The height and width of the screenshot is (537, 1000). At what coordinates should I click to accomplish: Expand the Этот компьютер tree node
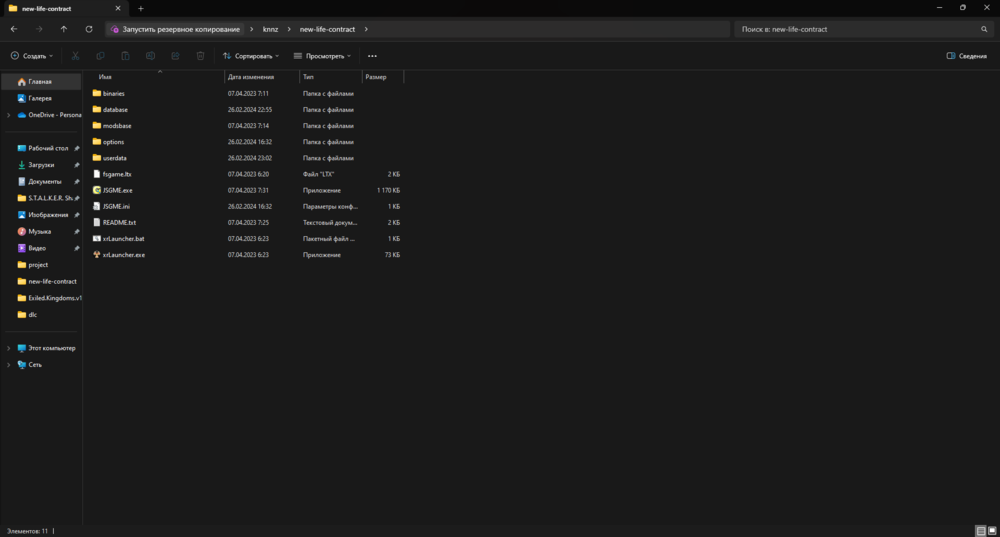pyautogui.click(x=9, y=348)
